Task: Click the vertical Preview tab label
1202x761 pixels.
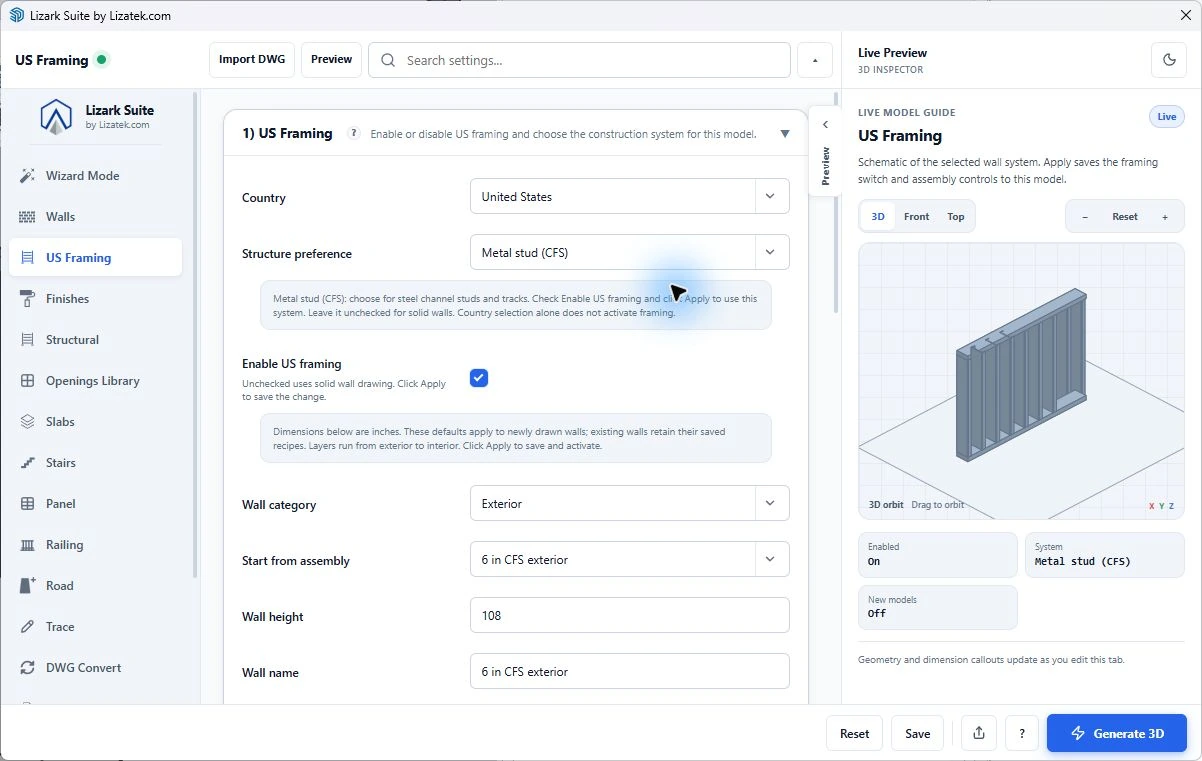Action: coord(825,166)
